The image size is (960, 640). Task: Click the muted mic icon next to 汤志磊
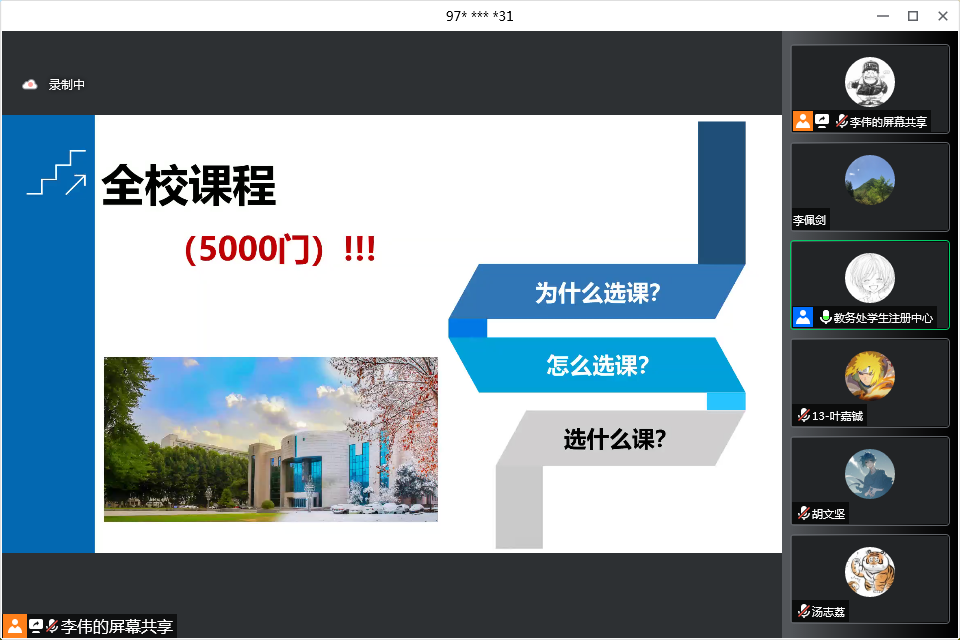[803, 611]
